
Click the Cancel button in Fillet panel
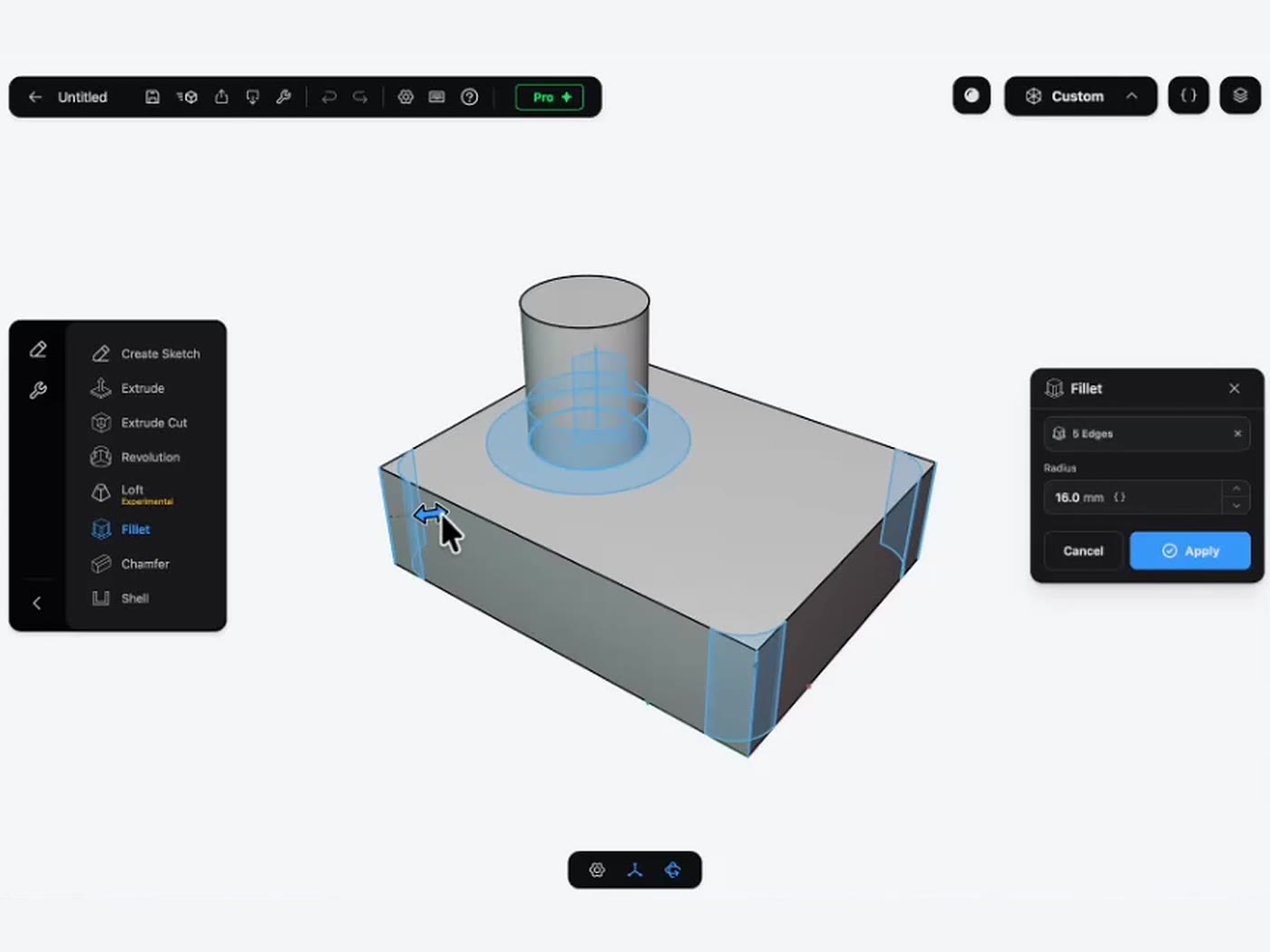point(1083,550)
